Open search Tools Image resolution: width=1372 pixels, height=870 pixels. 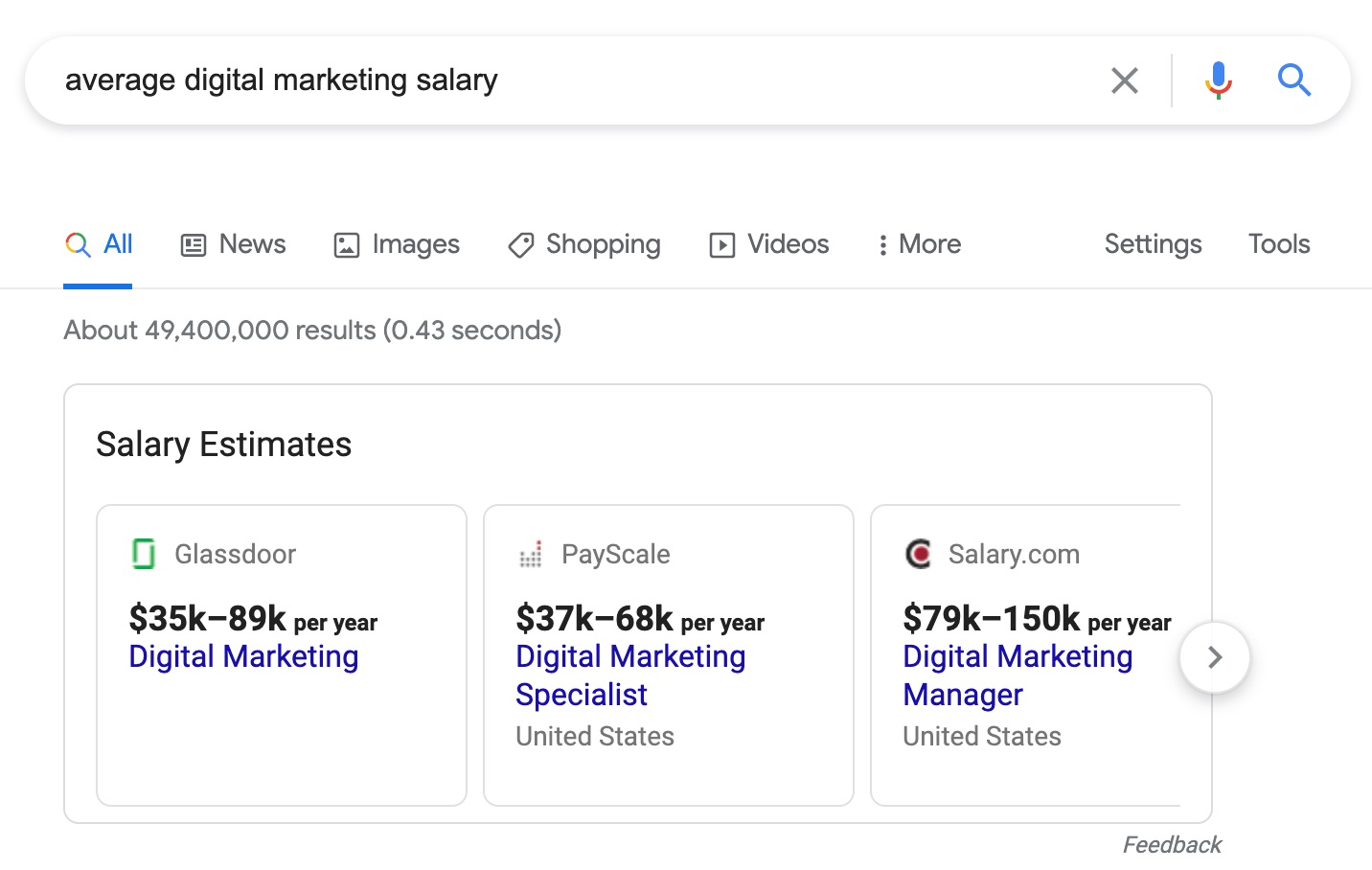1279,244
